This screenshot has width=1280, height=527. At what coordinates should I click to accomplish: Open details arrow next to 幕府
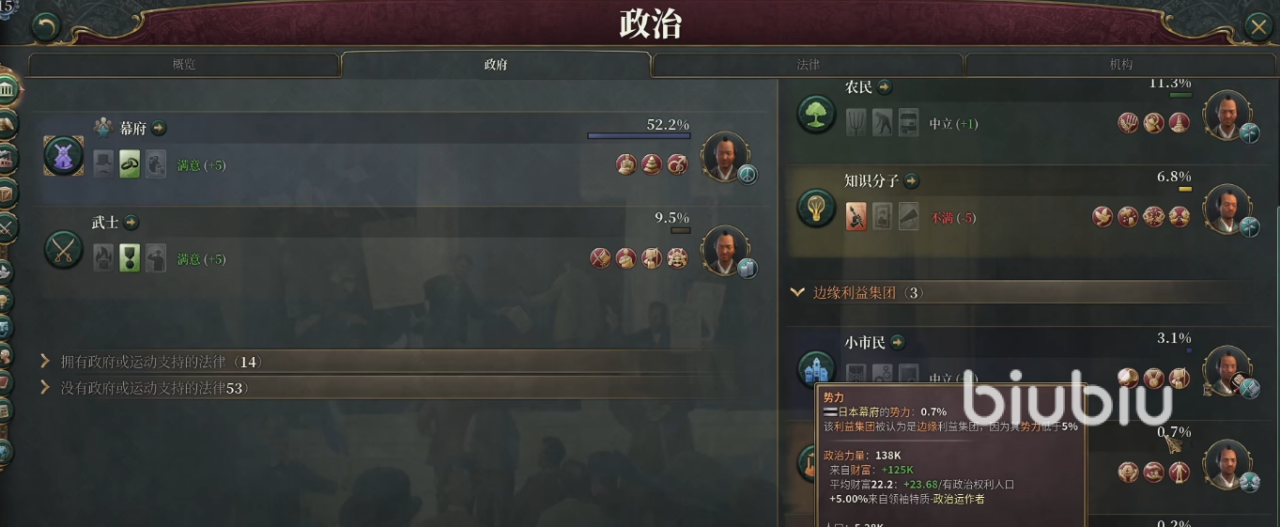point(160,128)
